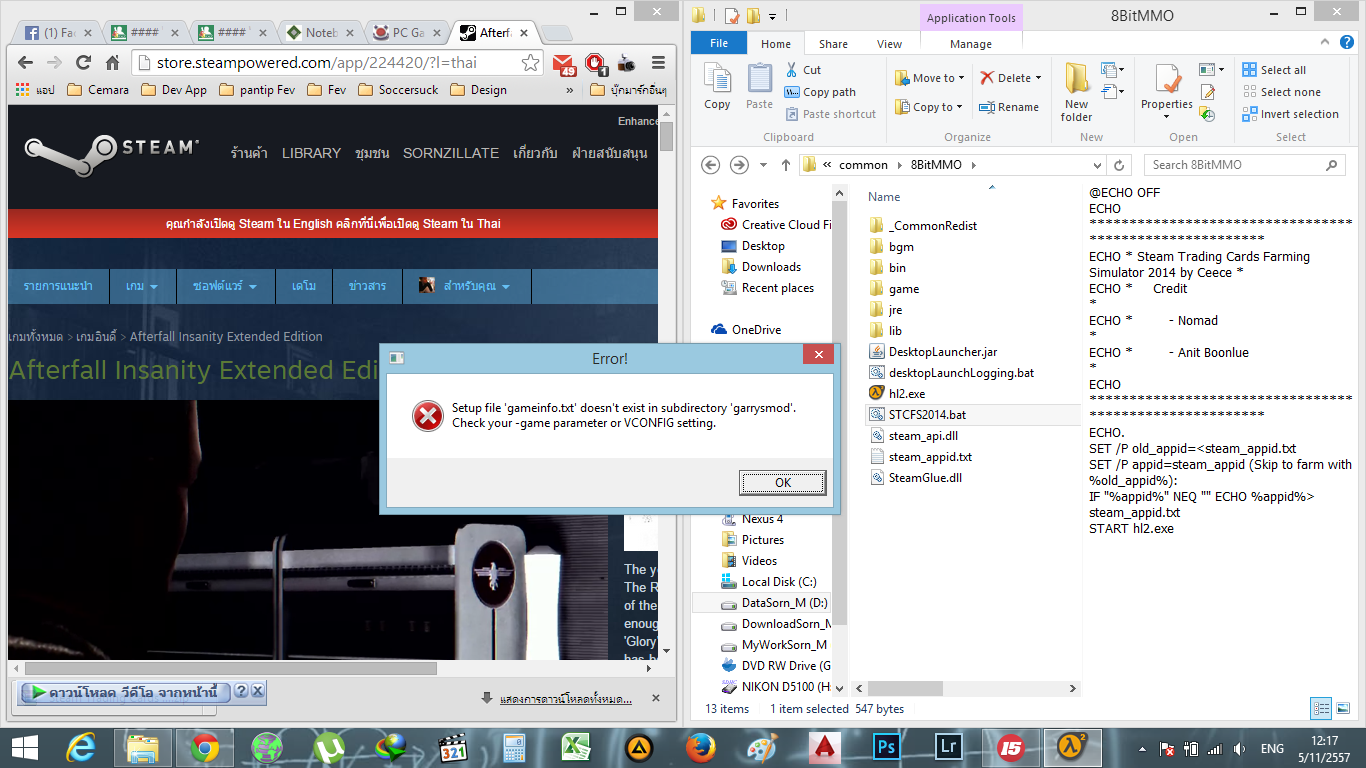The width and height of the screenshot is (1366, 768).
Task: Open the Chrome hamburger menu
Action: (x=656, y=62)
